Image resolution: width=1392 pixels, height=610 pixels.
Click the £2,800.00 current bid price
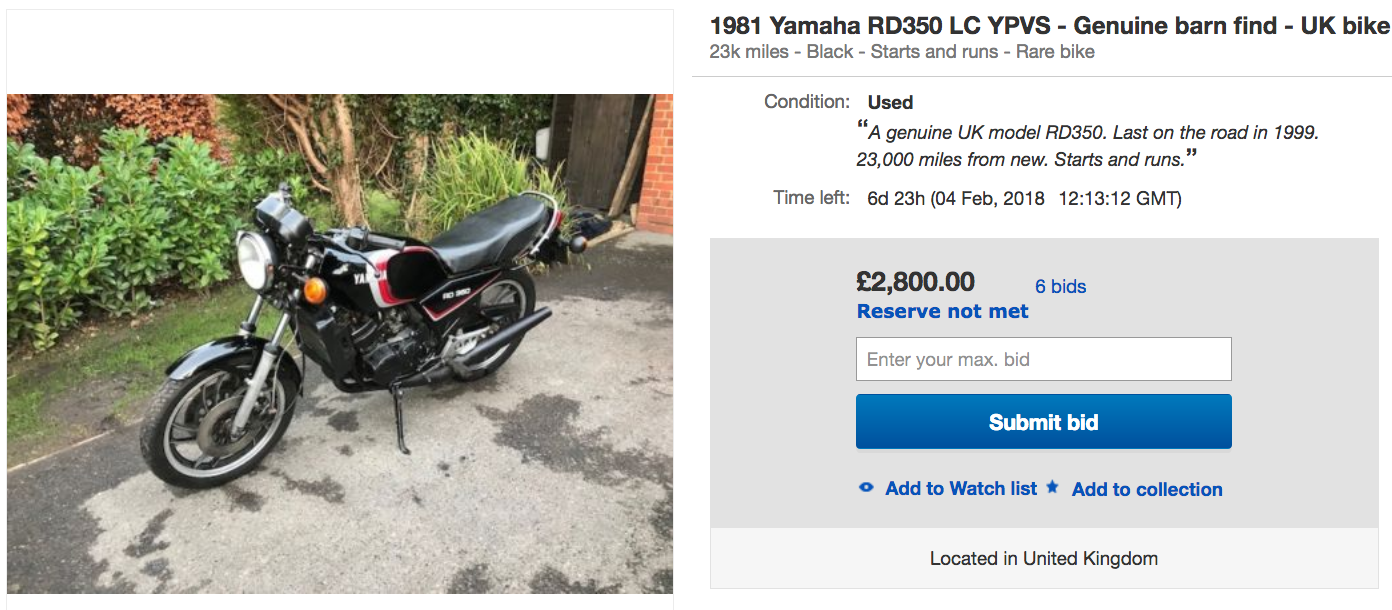pyautogui.click(x=915, y=282)
